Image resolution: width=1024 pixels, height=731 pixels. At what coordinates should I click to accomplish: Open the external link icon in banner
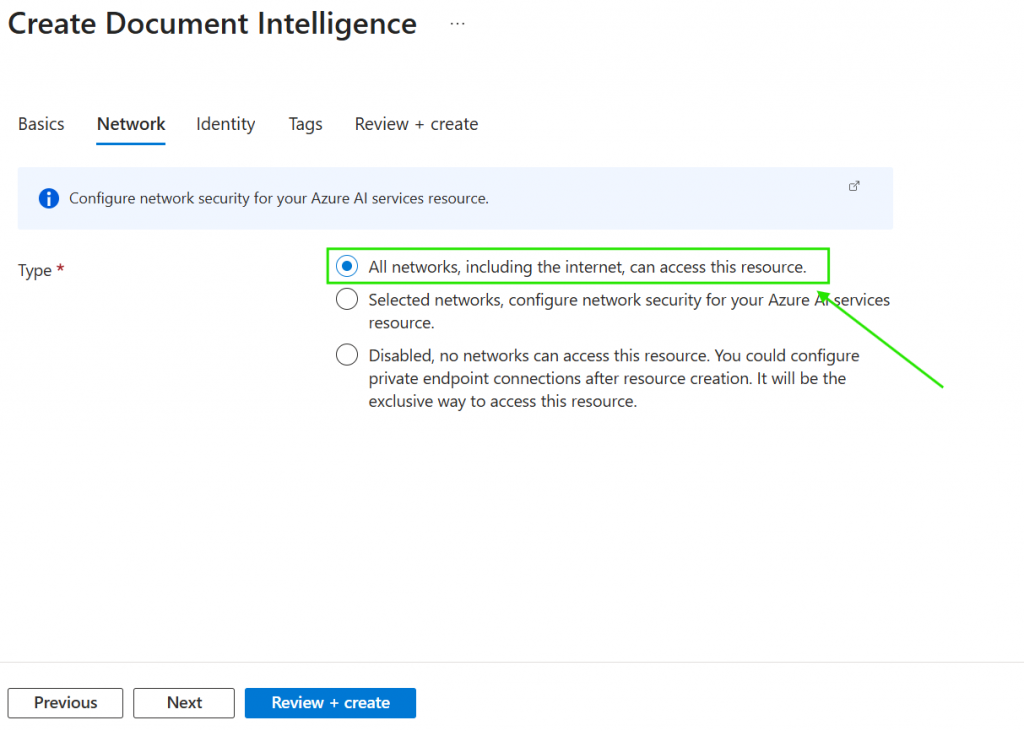click(854, 186)
